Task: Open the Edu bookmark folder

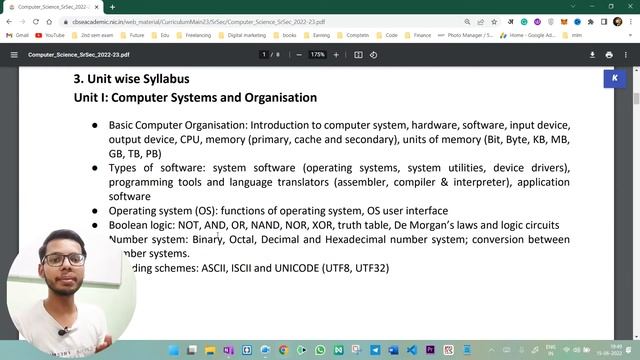Action: 160,35
